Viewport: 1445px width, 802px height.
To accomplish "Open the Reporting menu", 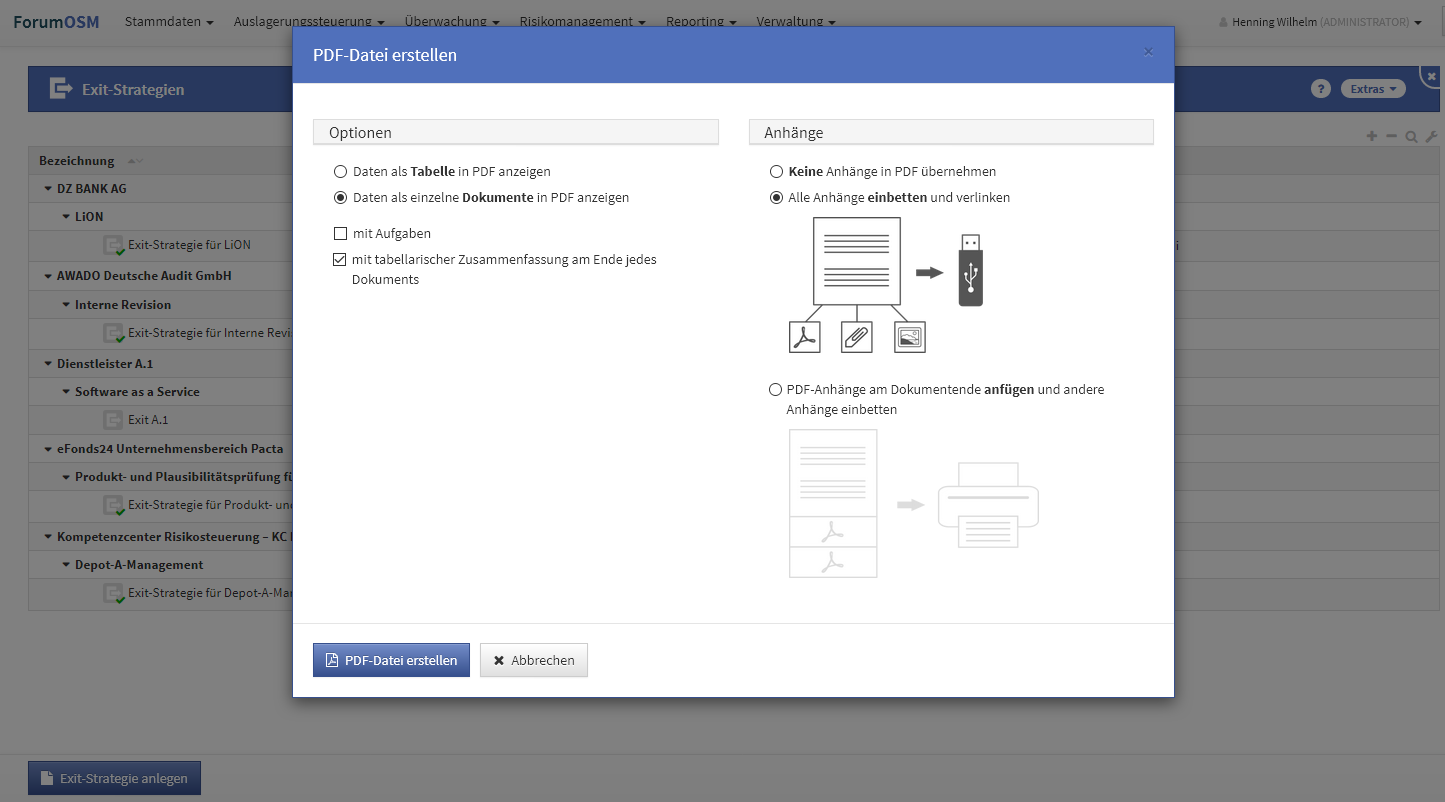I will [701, 21].
